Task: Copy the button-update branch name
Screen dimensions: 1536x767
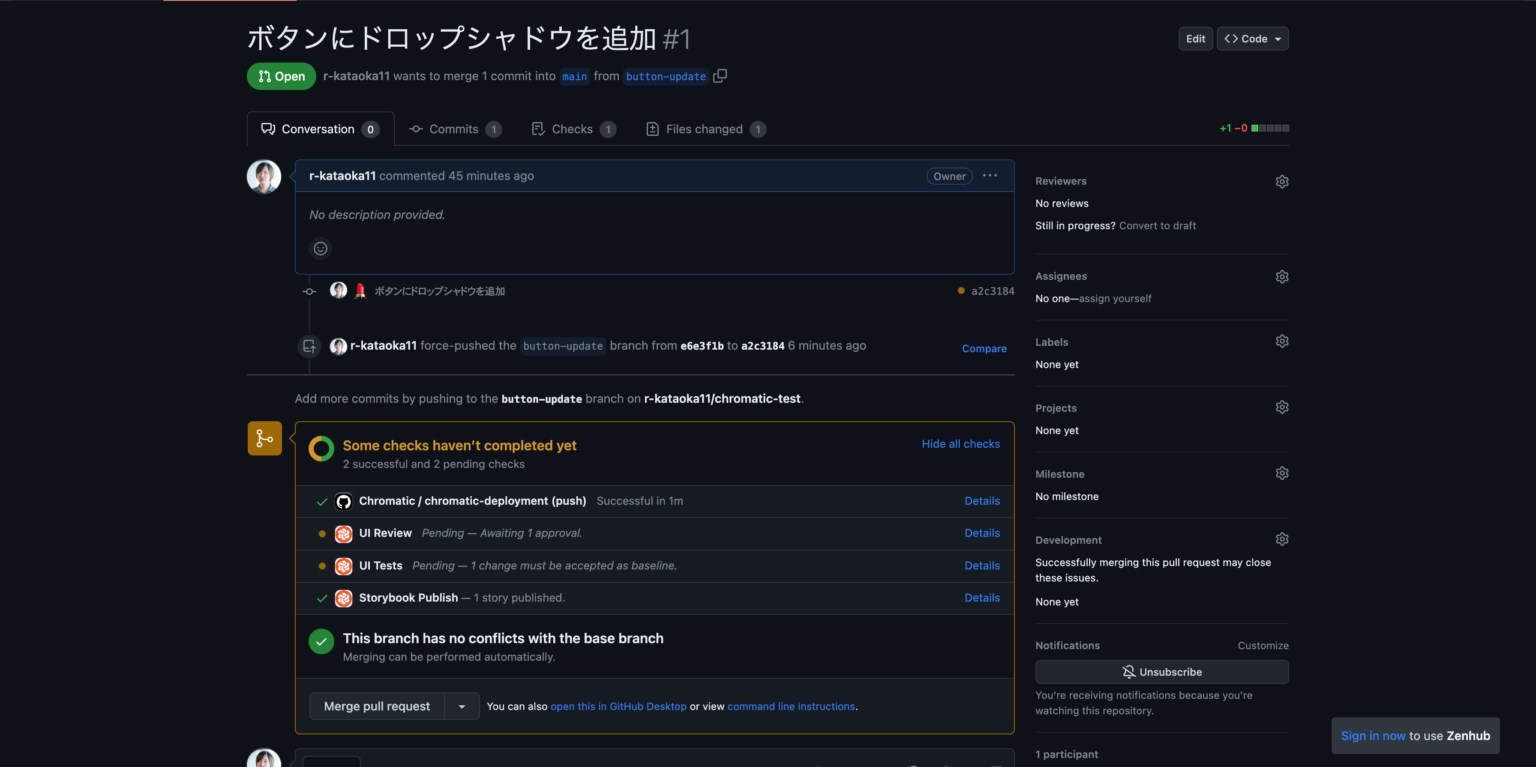Action: click(719, 75)
